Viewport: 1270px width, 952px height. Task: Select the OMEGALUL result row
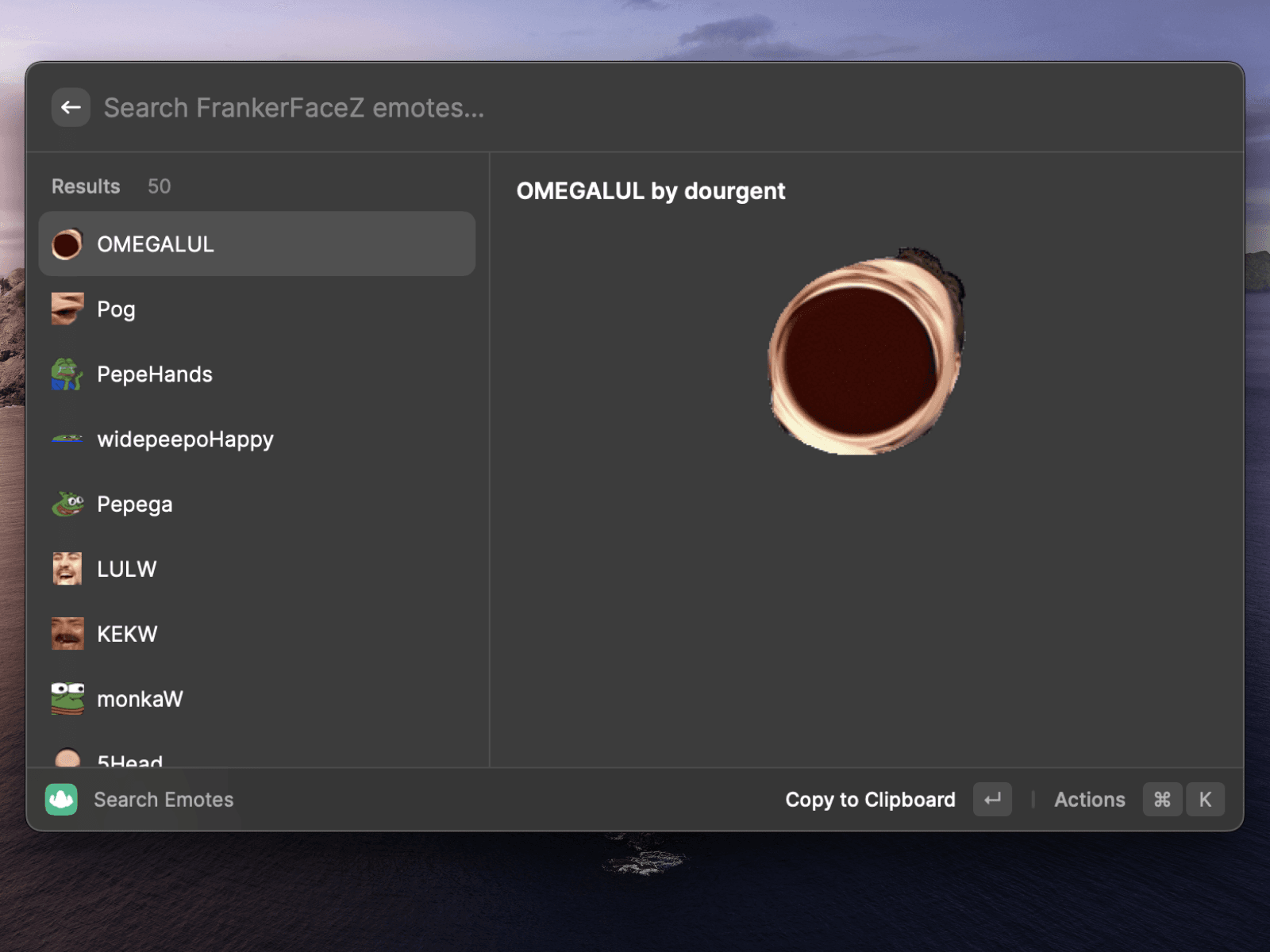tap(256, 244)
